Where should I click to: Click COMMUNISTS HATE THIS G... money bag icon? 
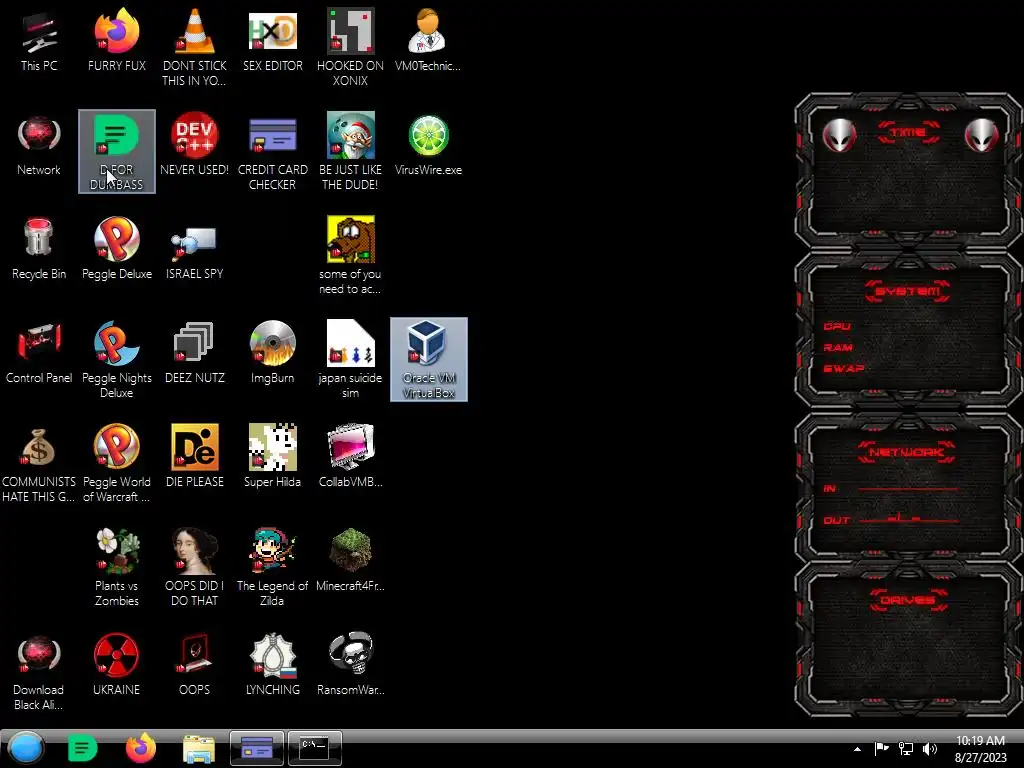pos(39,463)
